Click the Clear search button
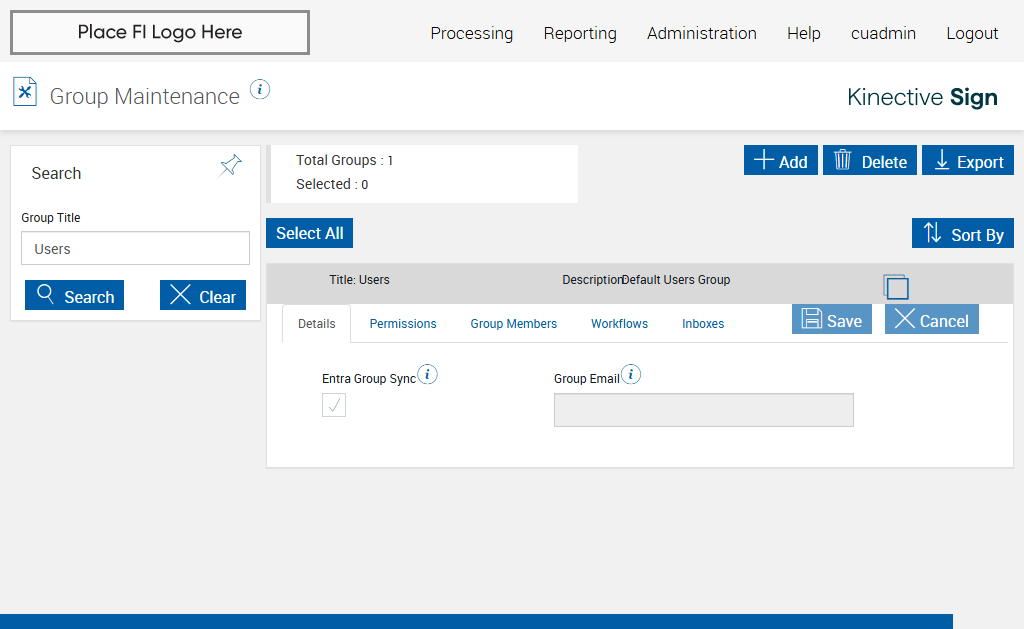The height and width of the screenshot is (629, 1024). coord(203,295)
